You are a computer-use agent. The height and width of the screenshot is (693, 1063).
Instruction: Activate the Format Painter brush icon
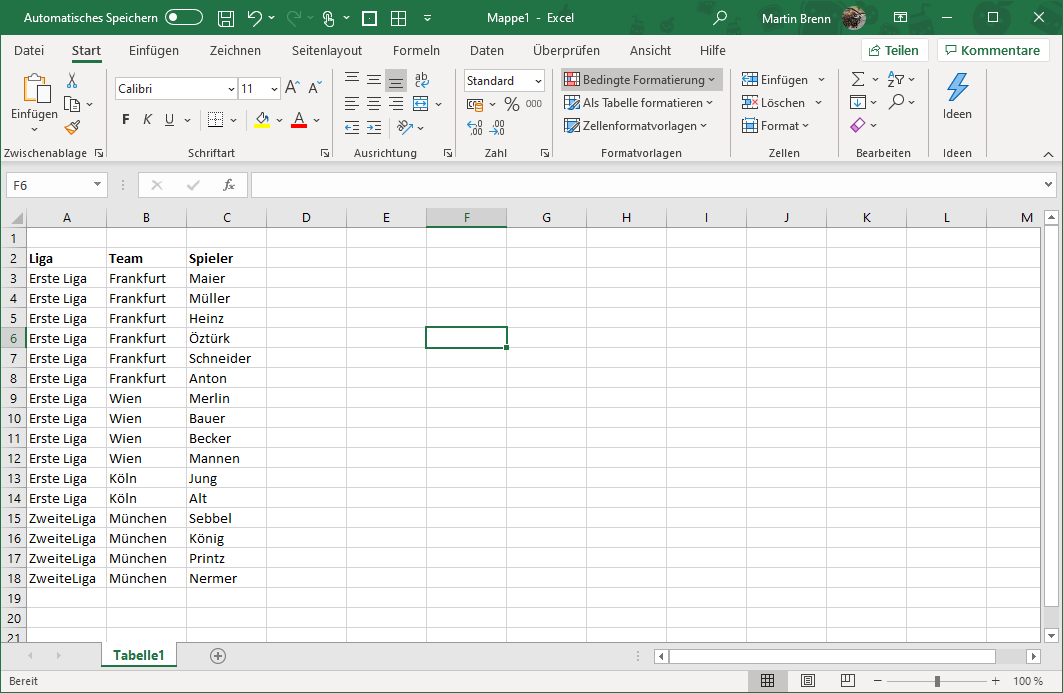click(x=74, y=127)
